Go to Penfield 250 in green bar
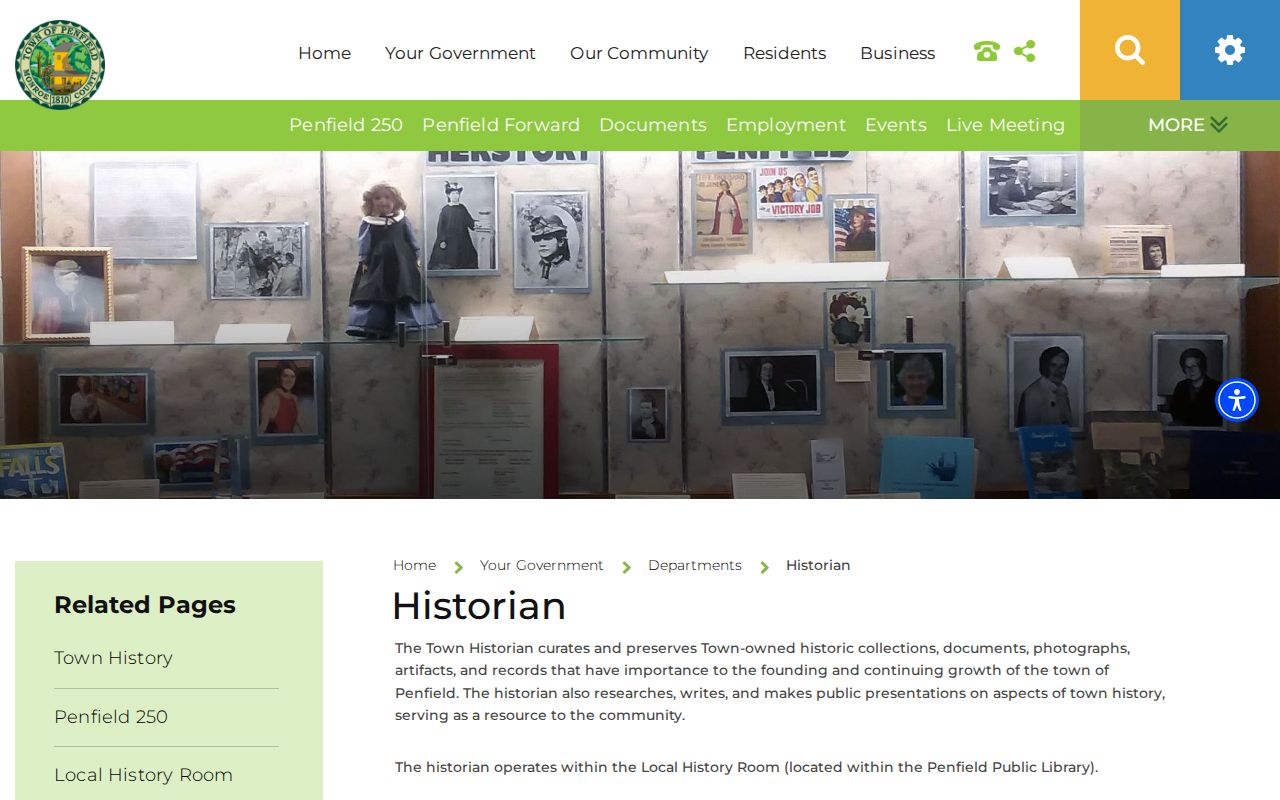The height and width of the screenshot is (800, 1280). click(346, 125)
